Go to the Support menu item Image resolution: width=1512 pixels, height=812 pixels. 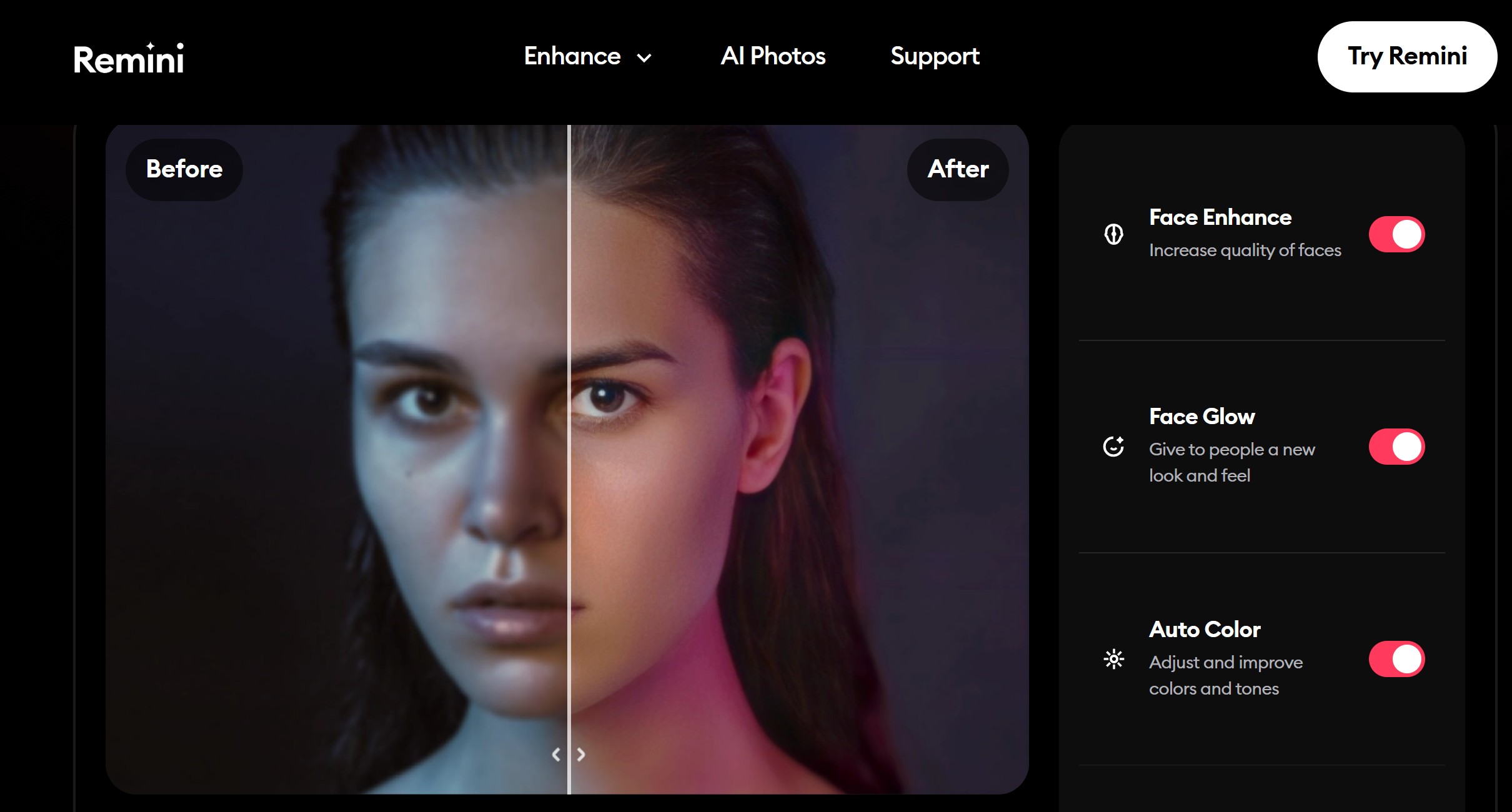(935, 56)
